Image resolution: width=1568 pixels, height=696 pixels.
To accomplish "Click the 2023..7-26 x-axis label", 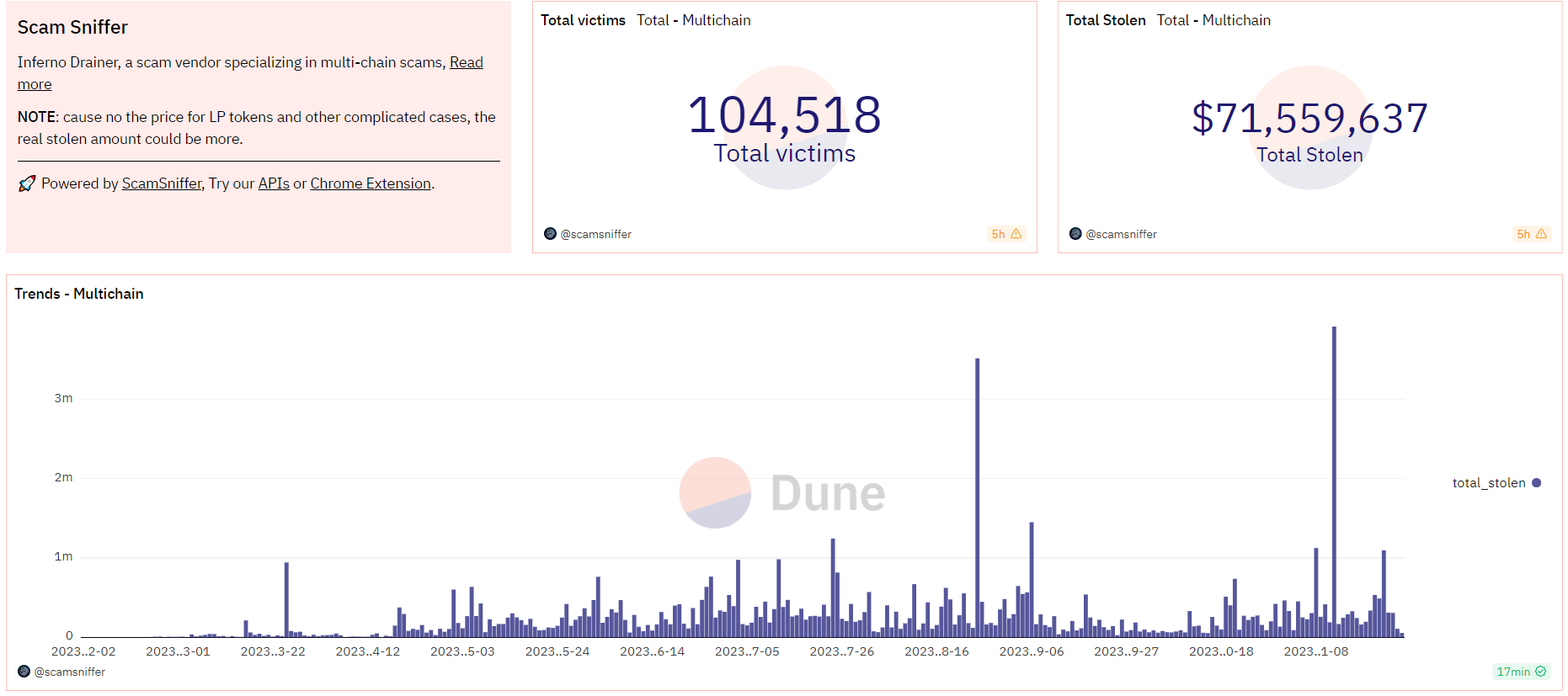I will point(842,651).
